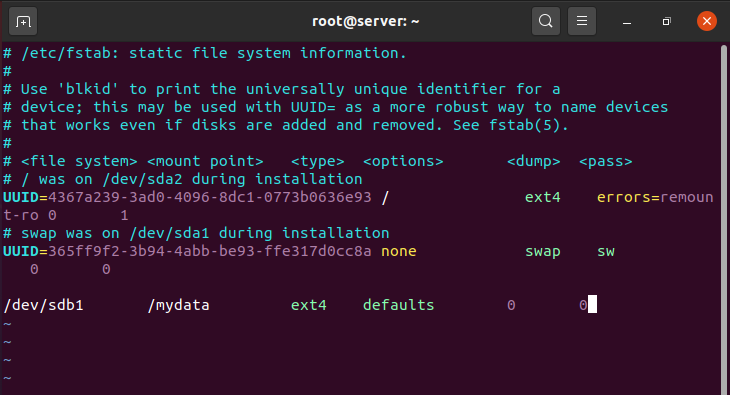Click the 'device; this may be used' comment line
The height and width of the screenshot is (395, 730).
[x=335, y=107]
